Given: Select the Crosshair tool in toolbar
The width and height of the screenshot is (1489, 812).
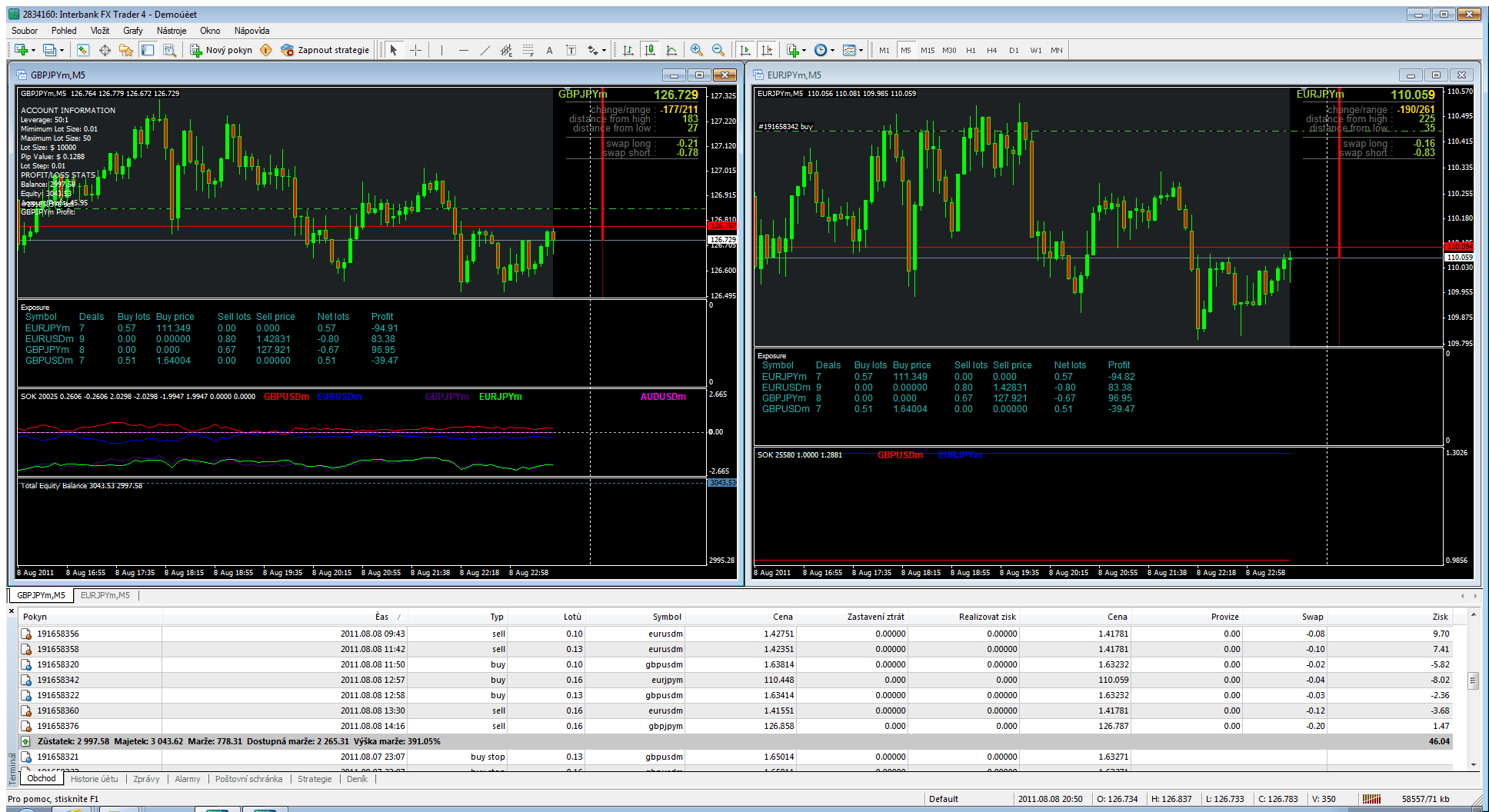Looking at the screenshot, I should point(416,51).
